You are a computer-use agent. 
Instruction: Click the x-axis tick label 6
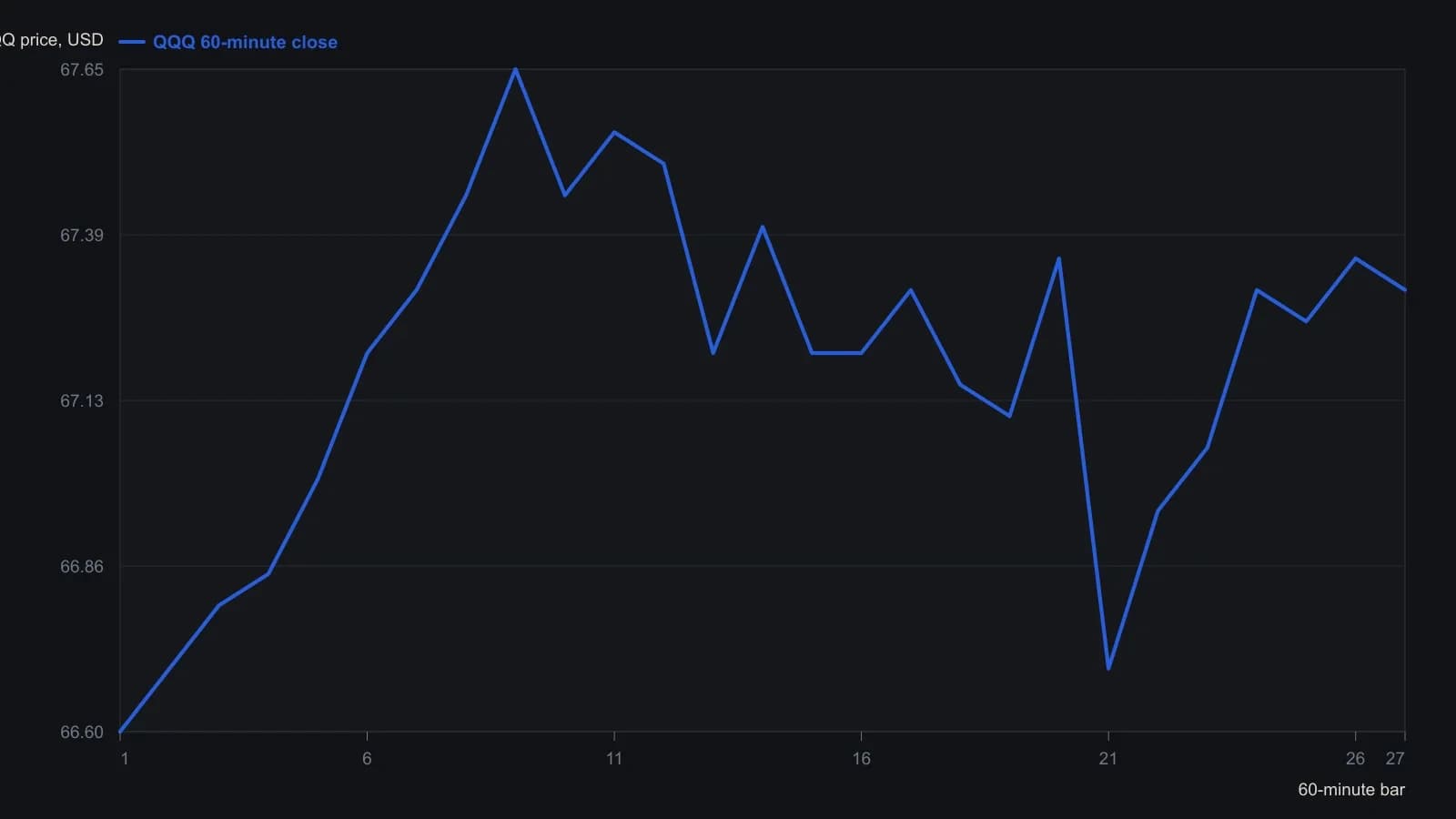coord(367,759)
